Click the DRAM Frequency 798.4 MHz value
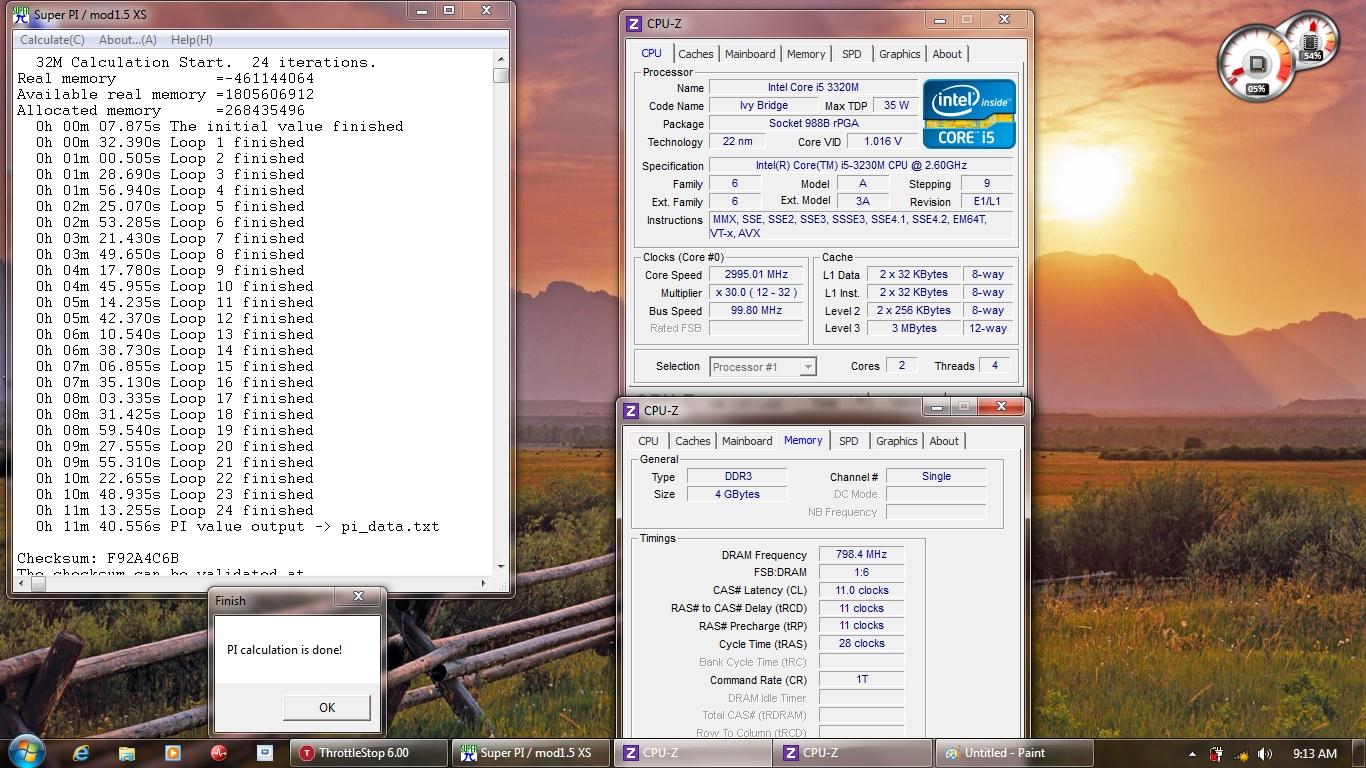 tap(861, 554)
